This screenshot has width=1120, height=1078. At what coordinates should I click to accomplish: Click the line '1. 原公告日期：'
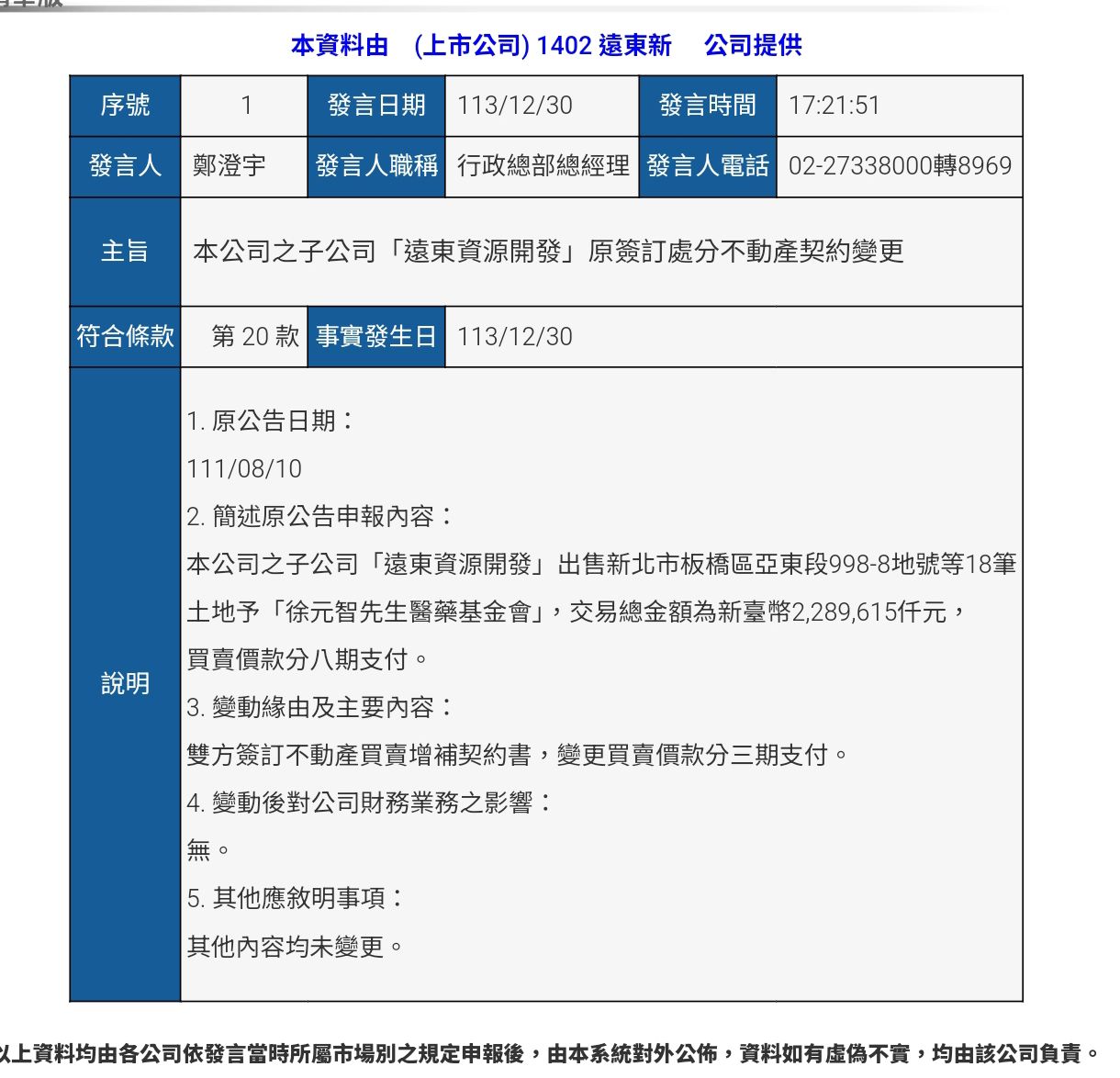coord(272,421)
